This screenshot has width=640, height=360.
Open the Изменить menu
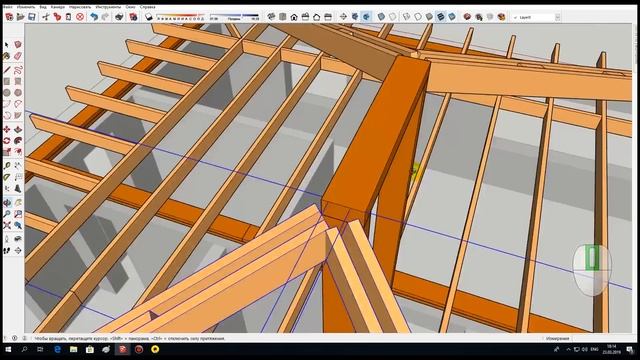(x=26, y=7)
